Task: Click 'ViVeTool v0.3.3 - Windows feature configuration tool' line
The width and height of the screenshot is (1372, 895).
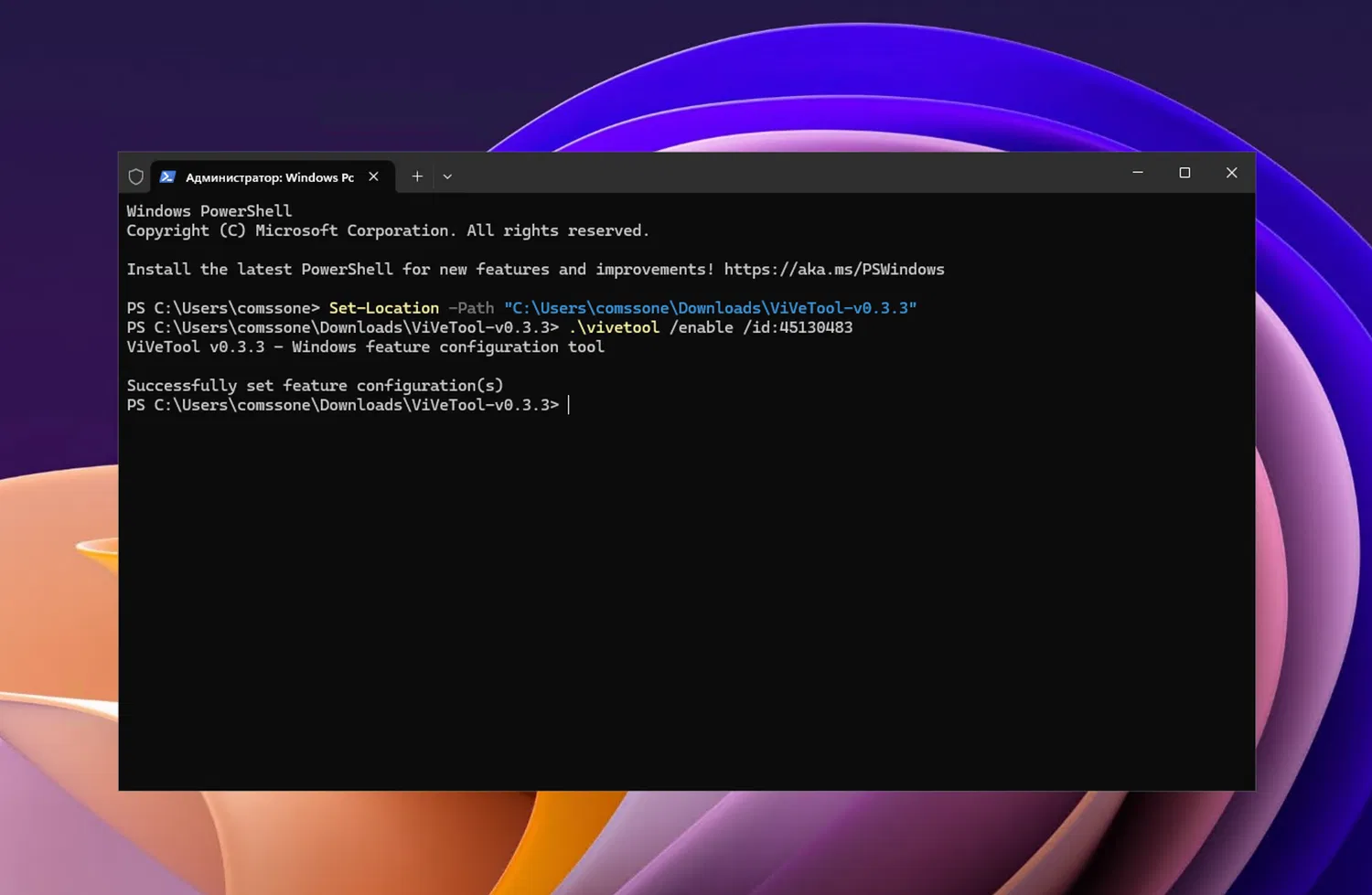Action: (x=366, y=347)
